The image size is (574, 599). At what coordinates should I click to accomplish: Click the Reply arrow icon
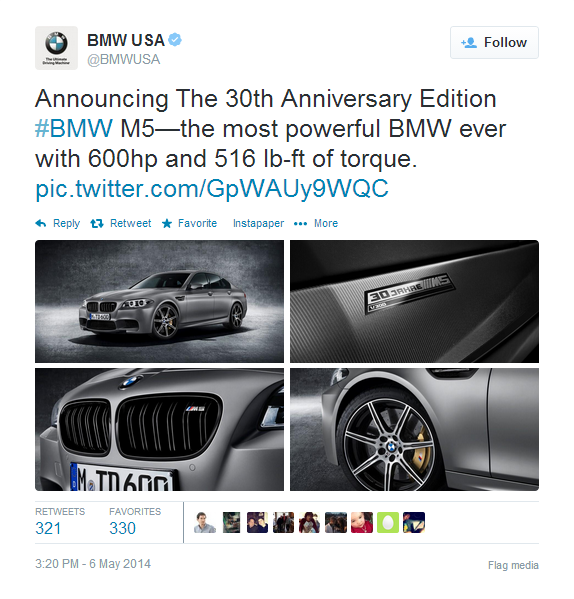coord(41,223)
